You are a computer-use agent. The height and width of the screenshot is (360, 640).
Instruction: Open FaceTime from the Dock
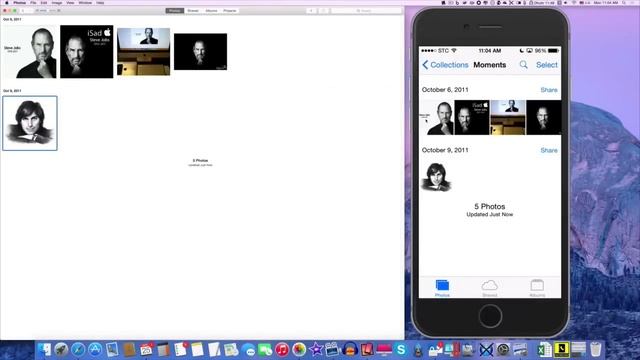(265, 350)
